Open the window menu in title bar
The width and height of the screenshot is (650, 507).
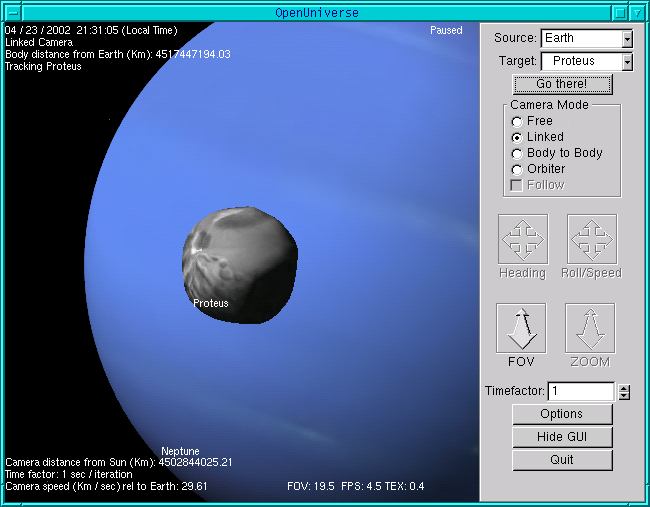coord(11,12)
